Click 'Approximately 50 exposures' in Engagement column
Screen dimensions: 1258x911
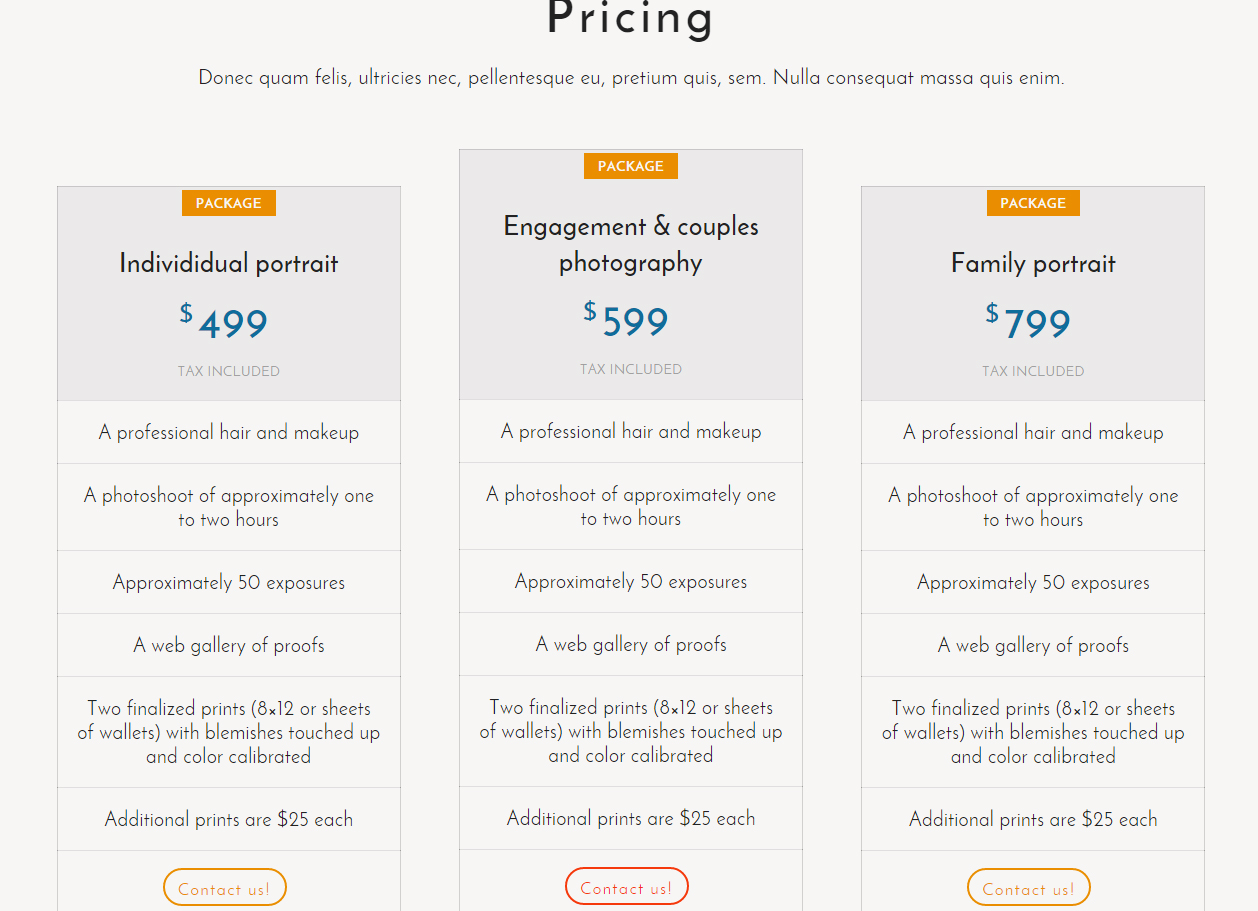pos(631,581)
